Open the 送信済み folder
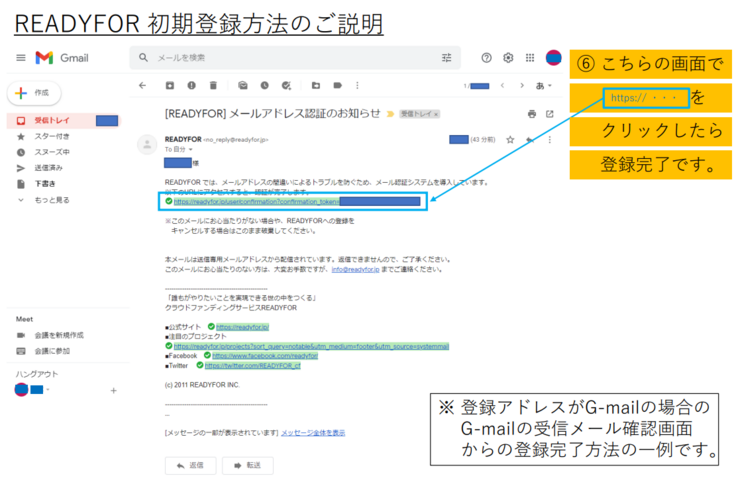Screen dimensions: 736x486 coord(48,168)
